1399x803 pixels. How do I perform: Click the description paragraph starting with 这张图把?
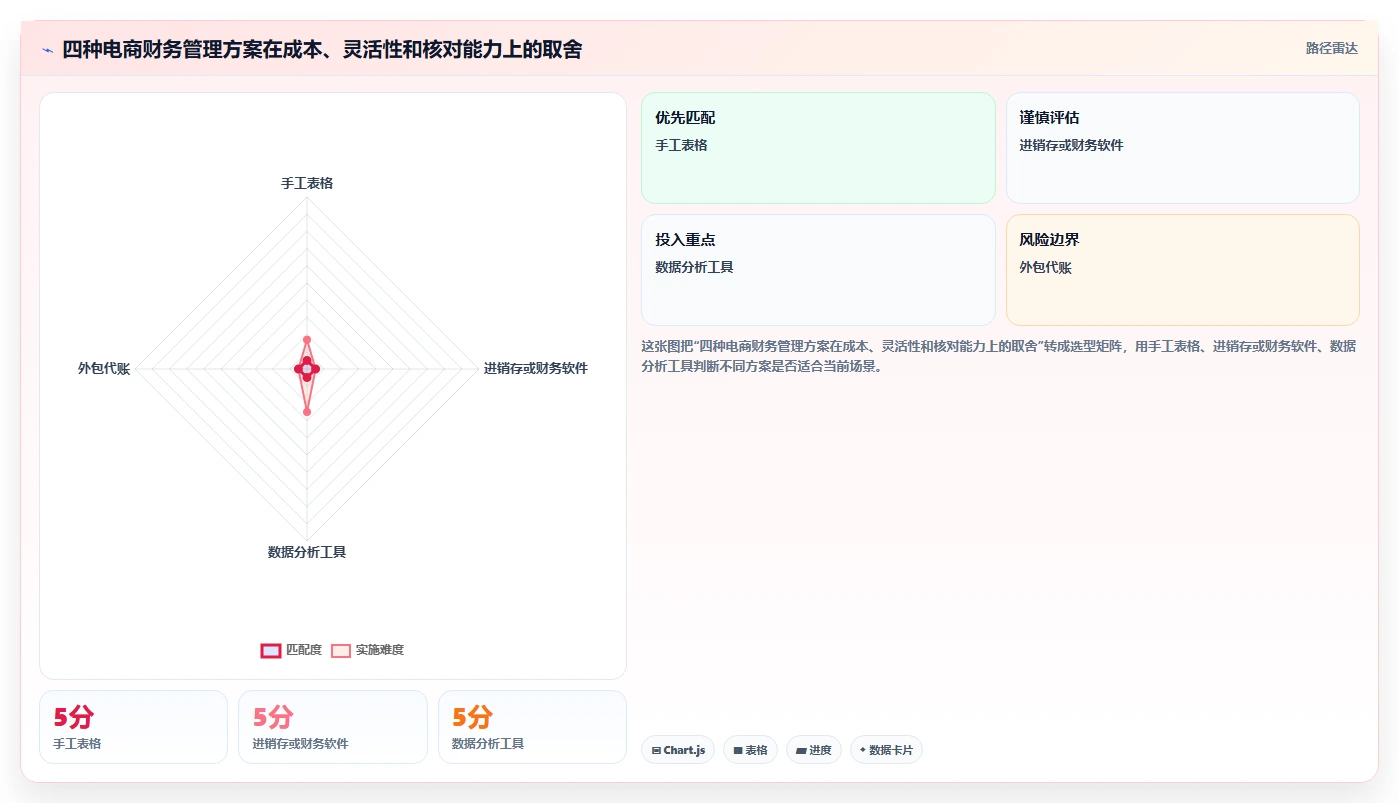point(998,356)
